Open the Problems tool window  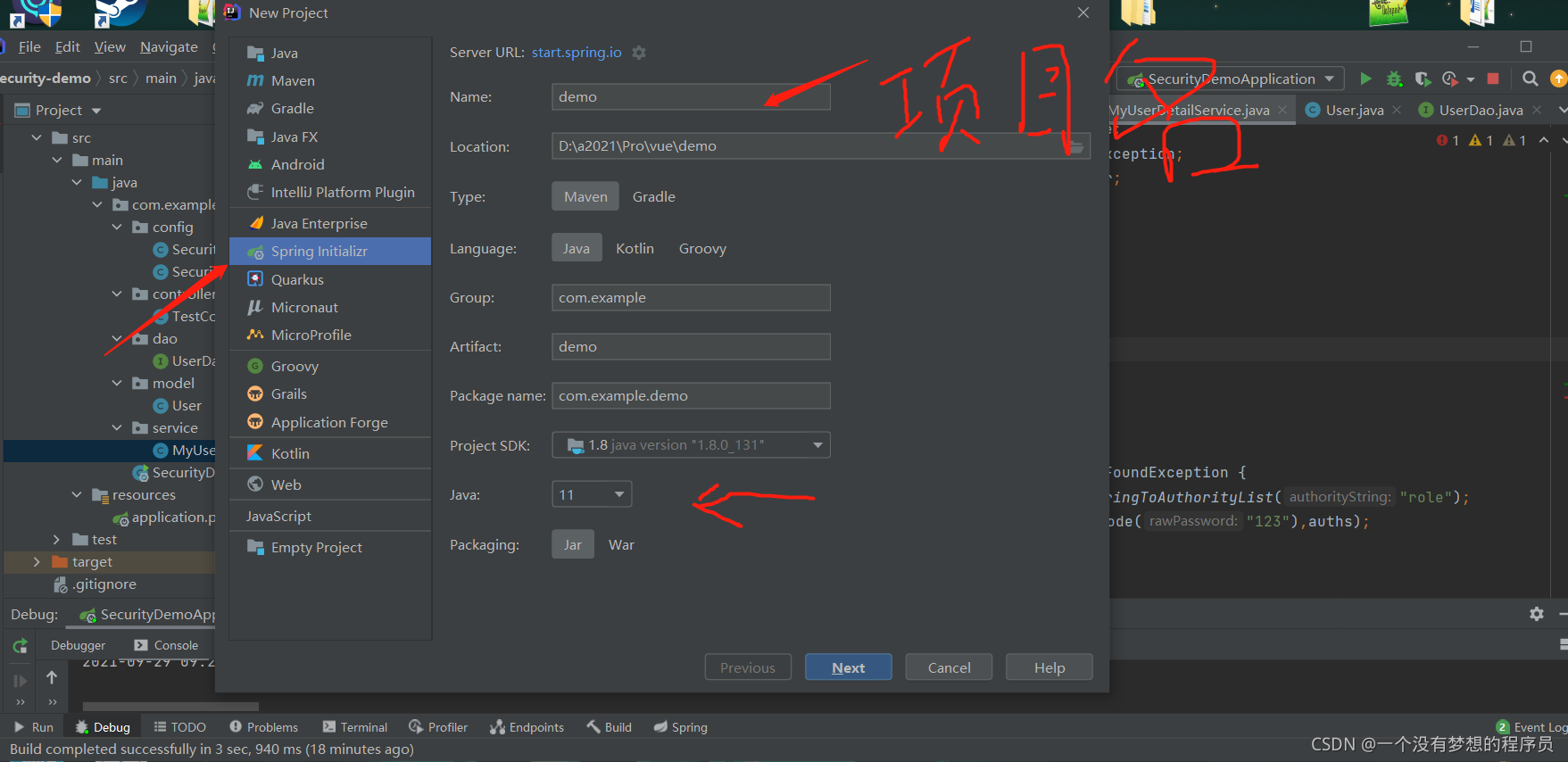coord(264,727)
